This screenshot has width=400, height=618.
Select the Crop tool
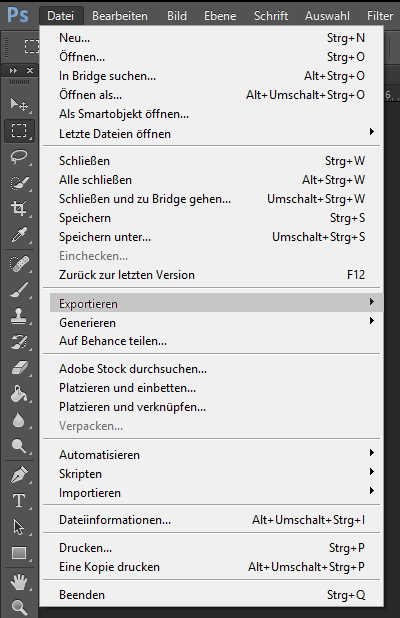pyautogui.click(x=19, y=208)
